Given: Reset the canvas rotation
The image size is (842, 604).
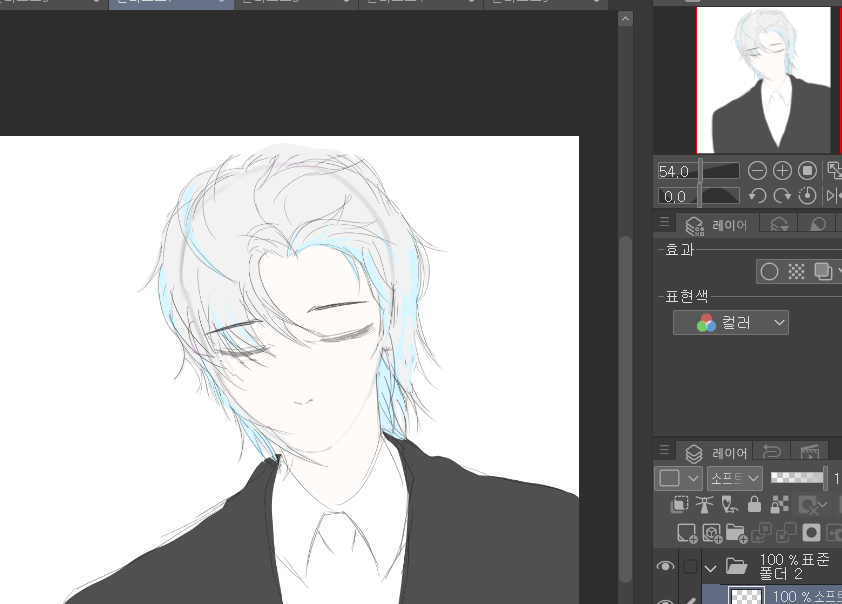Looking at the screenshot, I should click(807, 195).
